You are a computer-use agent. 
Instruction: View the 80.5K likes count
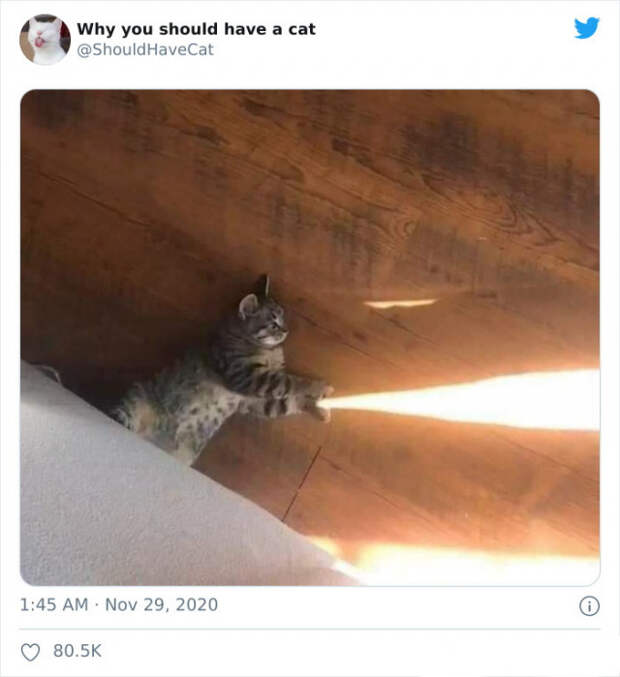(x=77, y=651)
